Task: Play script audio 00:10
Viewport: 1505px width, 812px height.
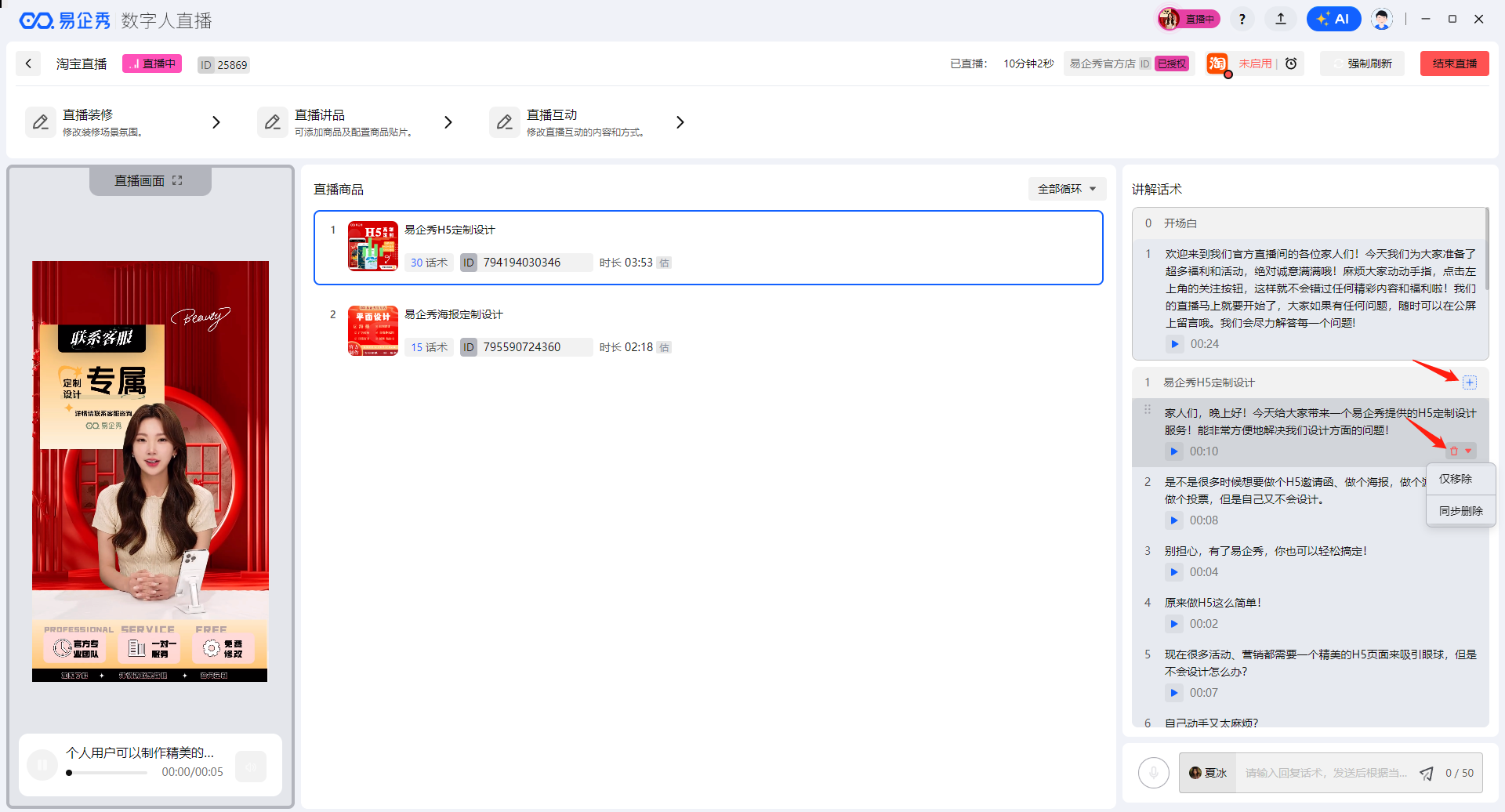Action: point(1173,451)
